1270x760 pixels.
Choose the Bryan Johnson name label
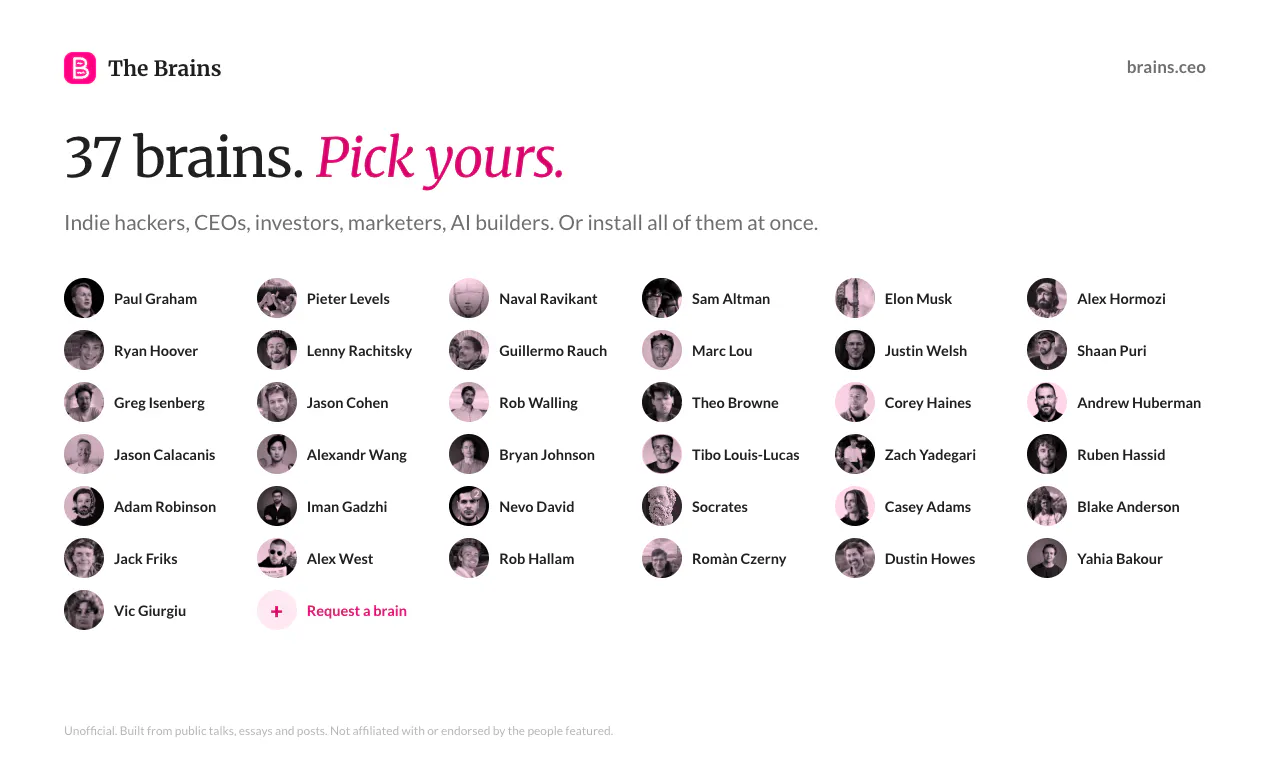pos(547,454)
